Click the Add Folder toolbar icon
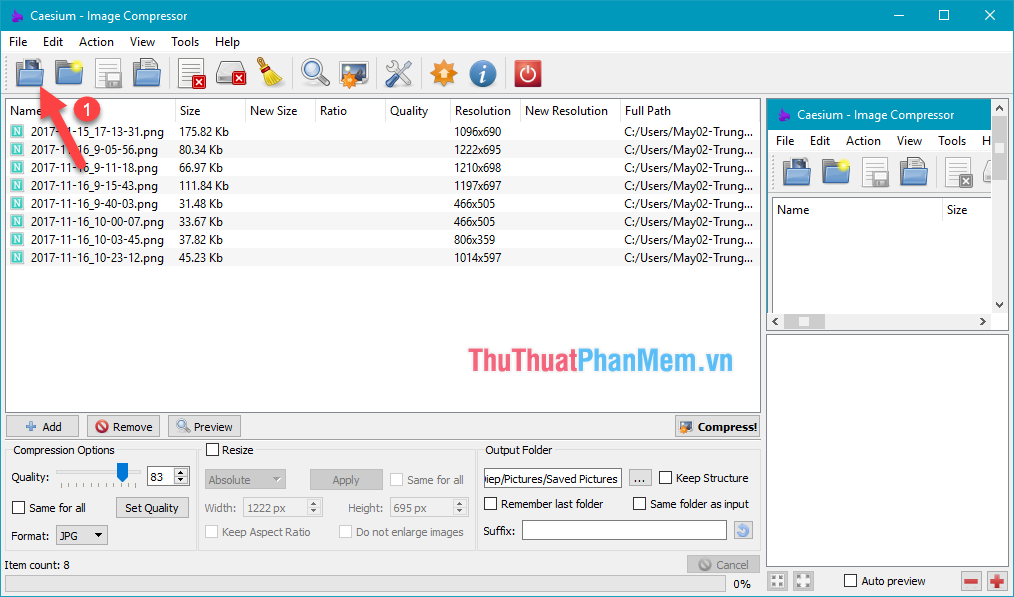The image size is (1014, 597). tap(68, 73)
